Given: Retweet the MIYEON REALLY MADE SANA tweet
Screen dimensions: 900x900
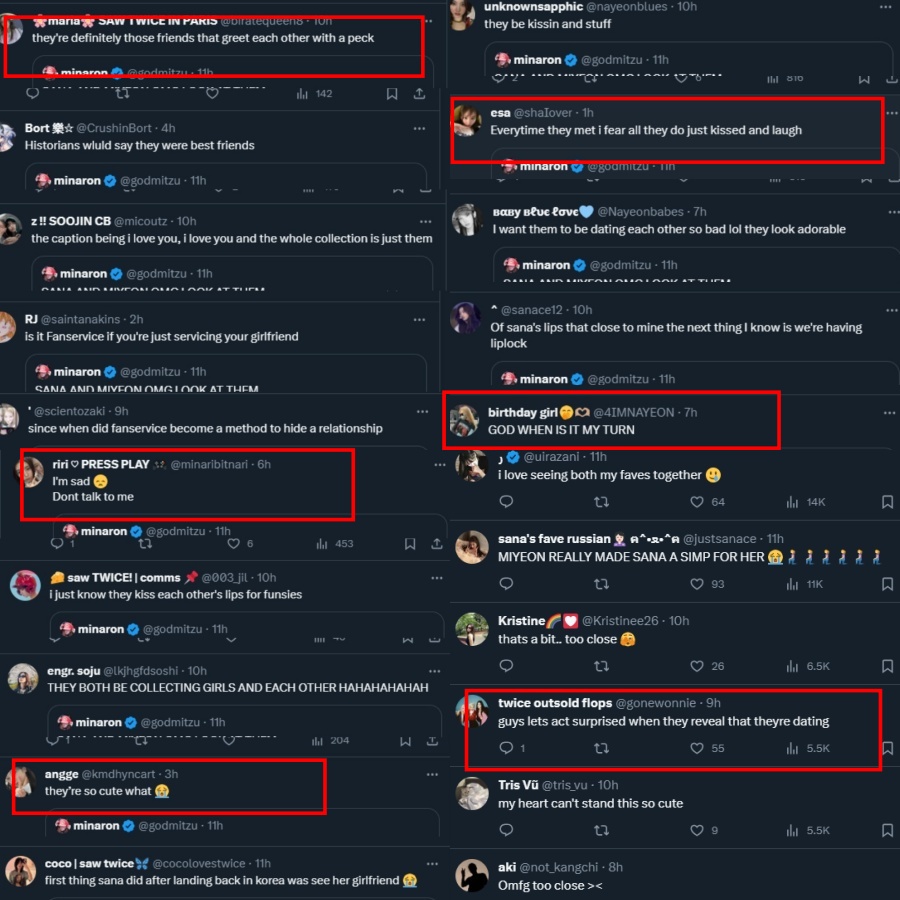Looking at the screenshot, I should (x=601, y=584).
